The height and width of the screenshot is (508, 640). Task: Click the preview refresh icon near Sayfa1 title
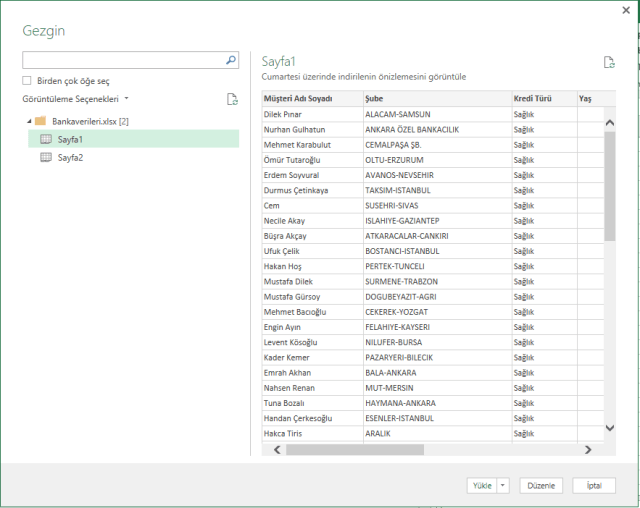609,62
